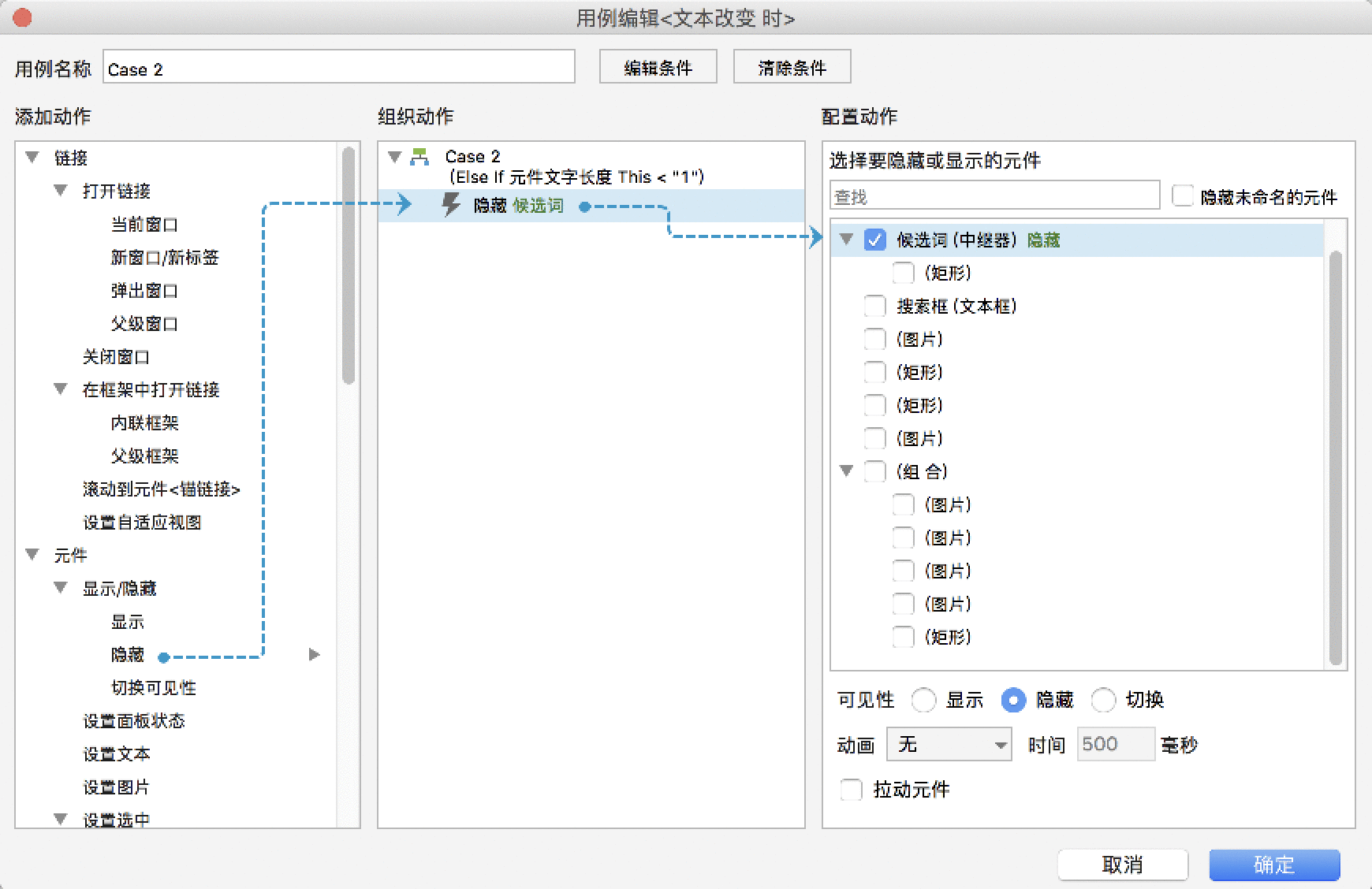Uncheck the 候选词 (中继器) checkbox
The image size is (1372, 889).
pyautogui.click(x=874, y=240)
